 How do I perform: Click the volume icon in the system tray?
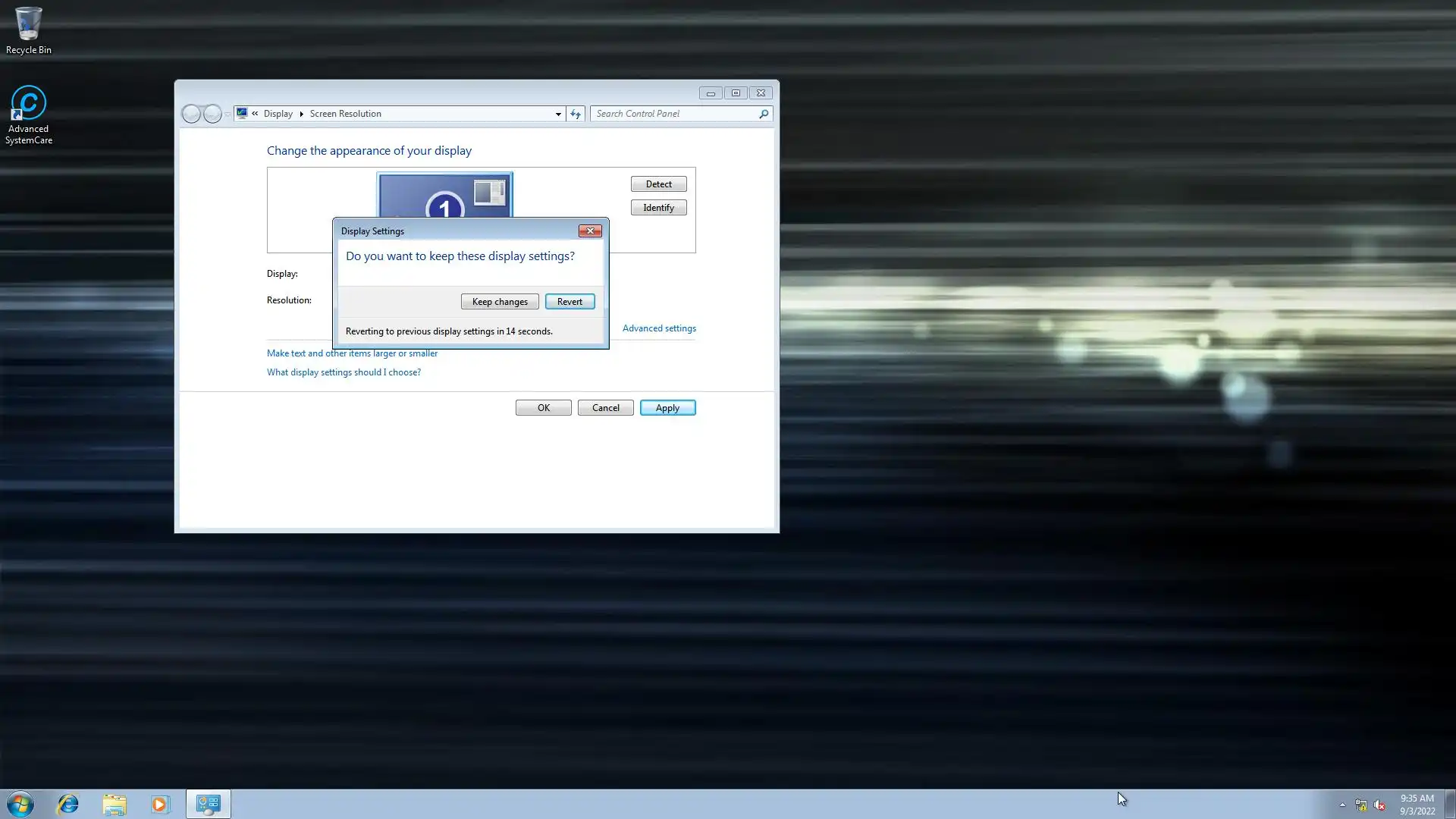pyautogui.click(x=1379, y=805)
